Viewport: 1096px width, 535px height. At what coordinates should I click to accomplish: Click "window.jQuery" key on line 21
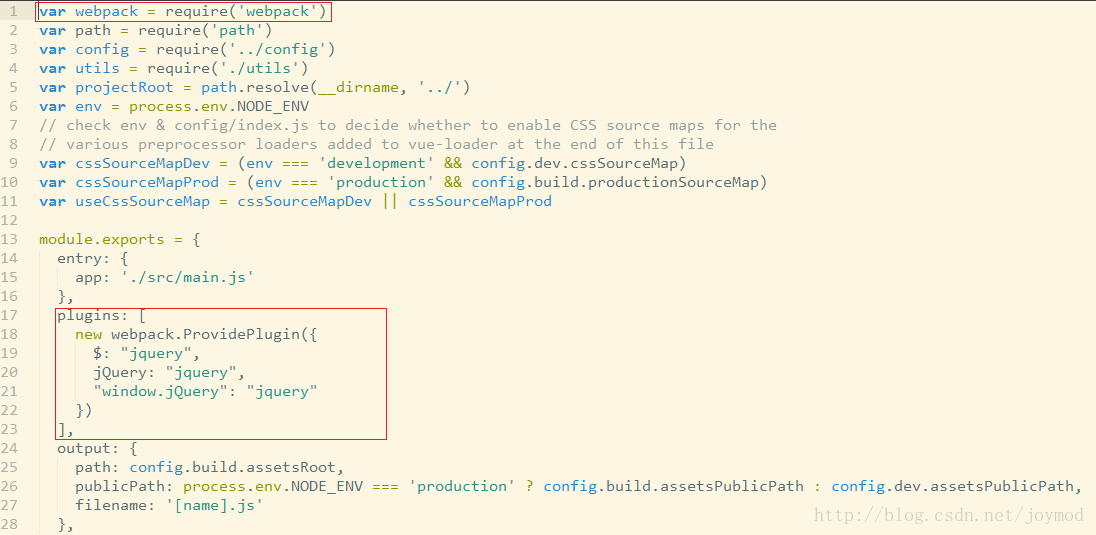pos(161,391)
